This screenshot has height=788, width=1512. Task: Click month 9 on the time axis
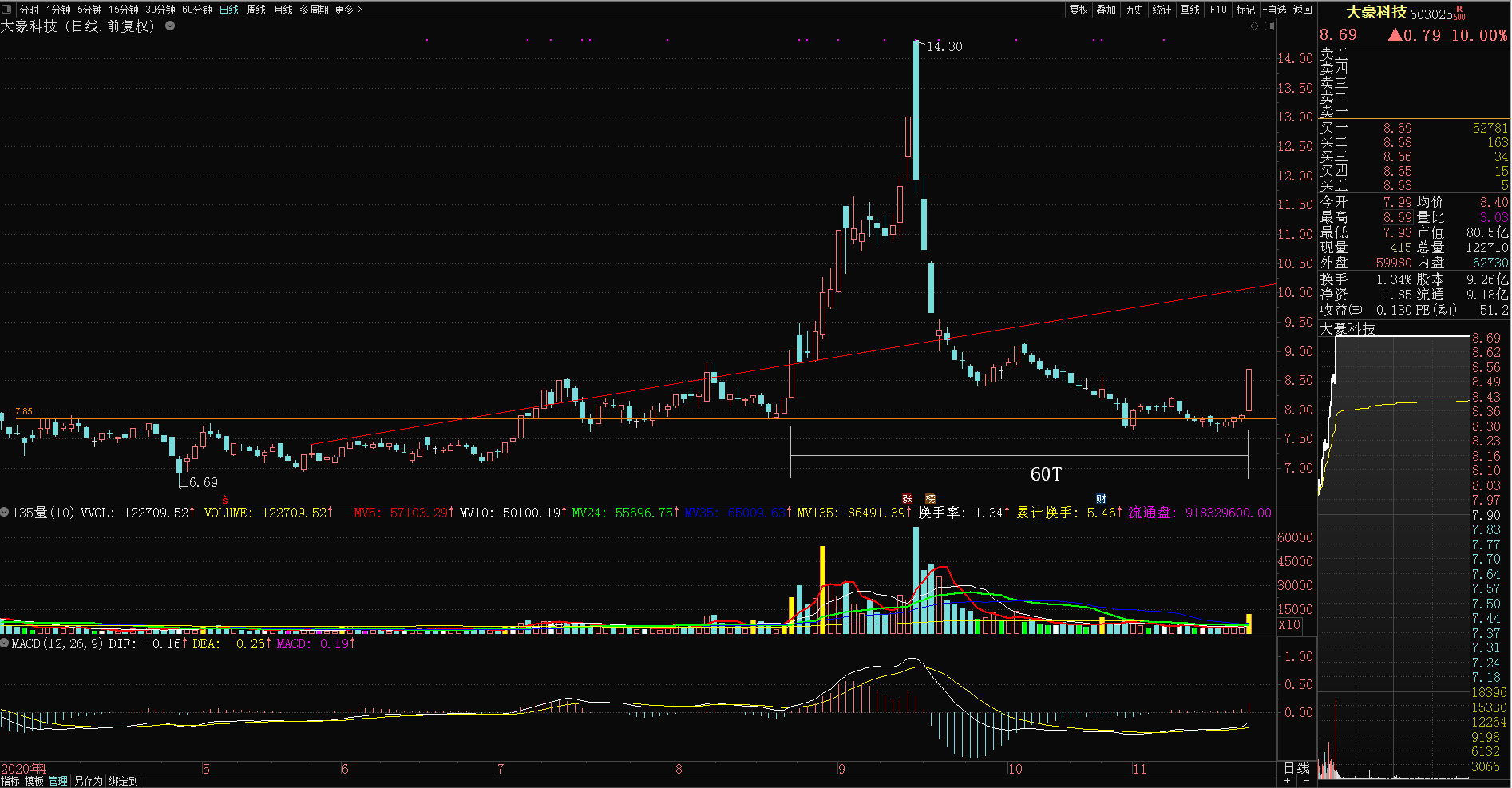pos(841,769)
